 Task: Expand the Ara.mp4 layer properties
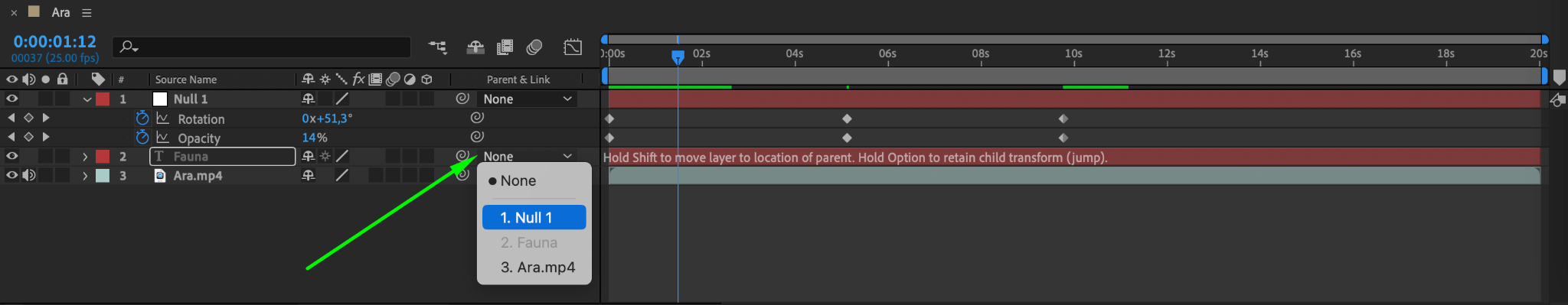[85, 175]
